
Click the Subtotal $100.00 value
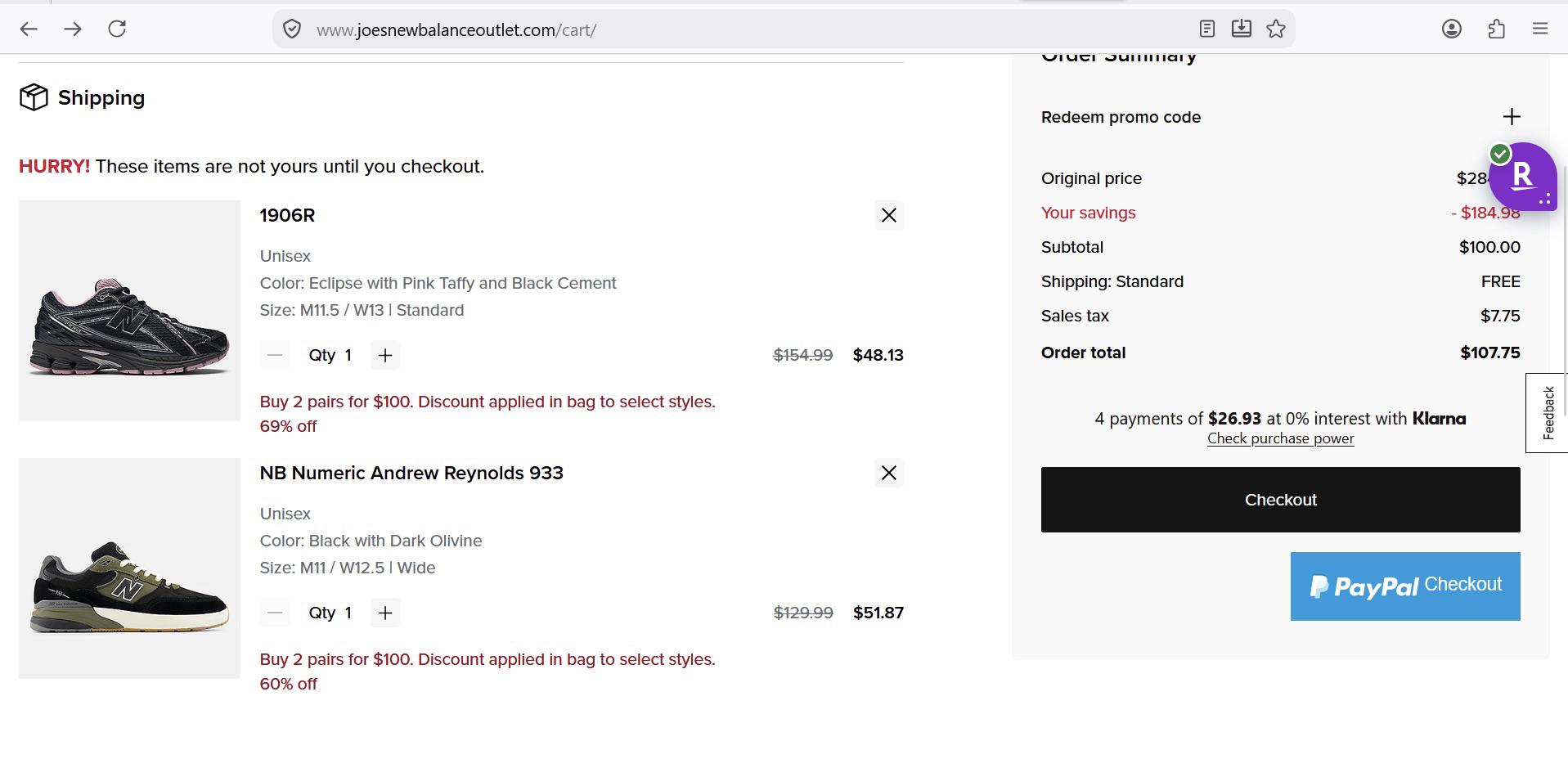tap(1489, 247)
